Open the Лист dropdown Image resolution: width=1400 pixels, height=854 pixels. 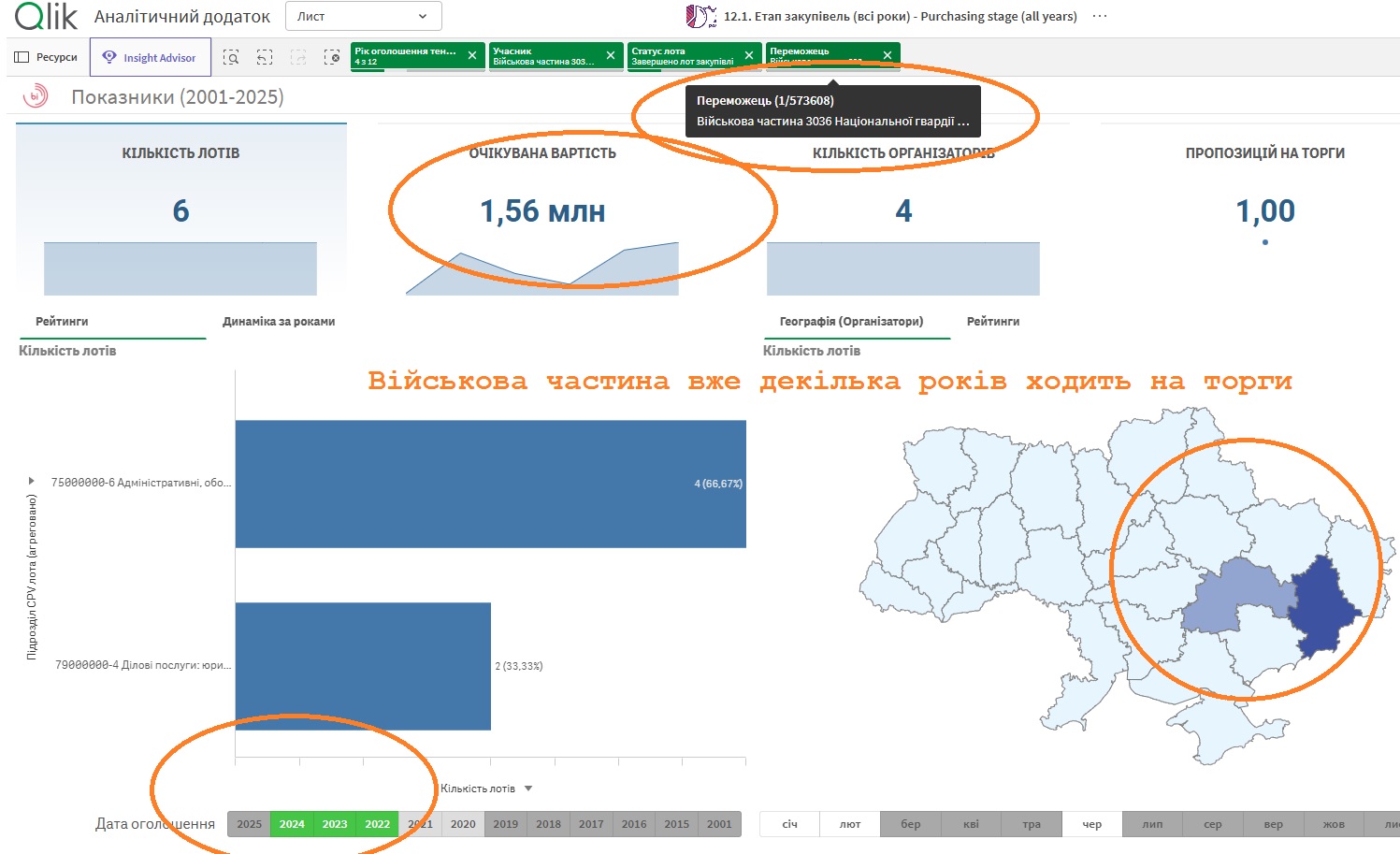[363, 16]
